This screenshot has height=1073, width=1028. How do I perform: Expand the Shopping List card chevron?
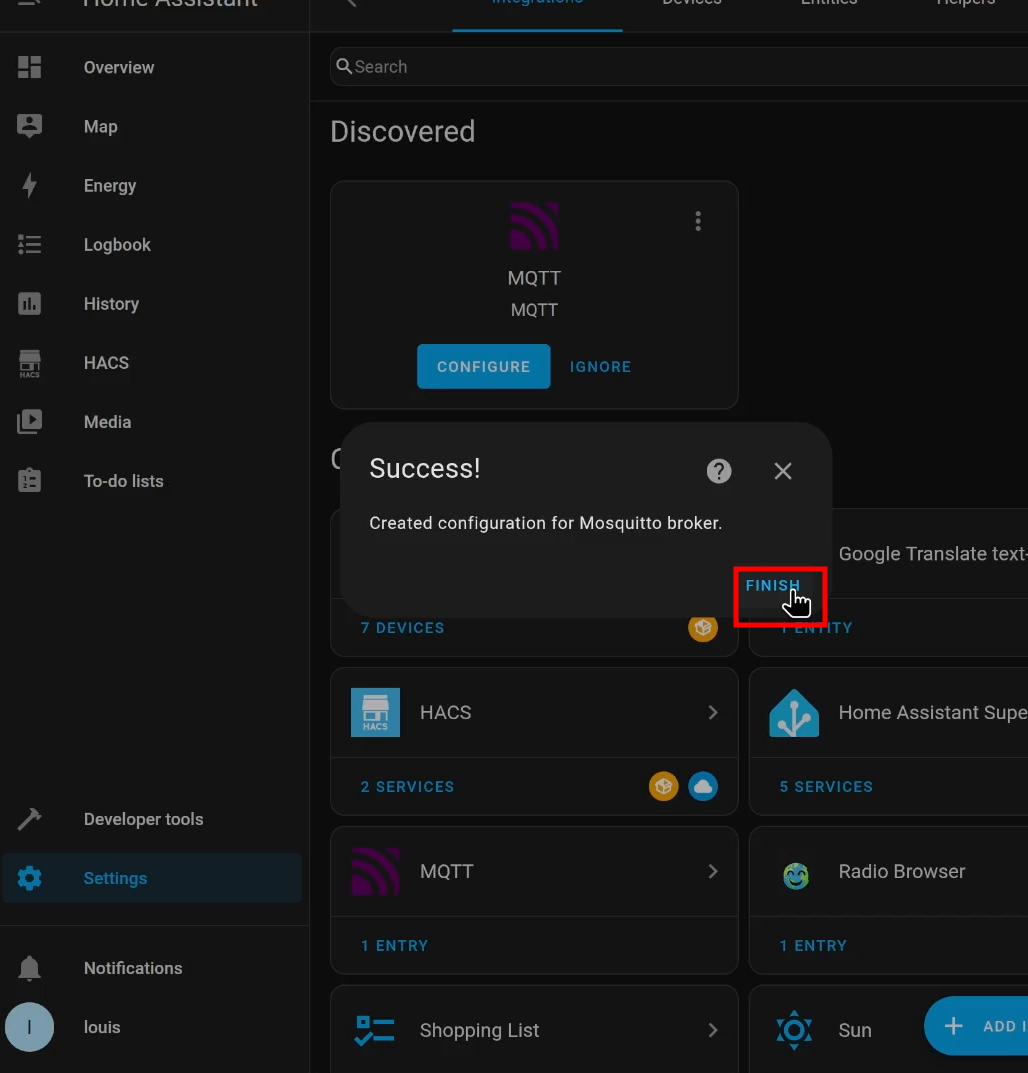pyautogui.click(x=712, y=1030)
